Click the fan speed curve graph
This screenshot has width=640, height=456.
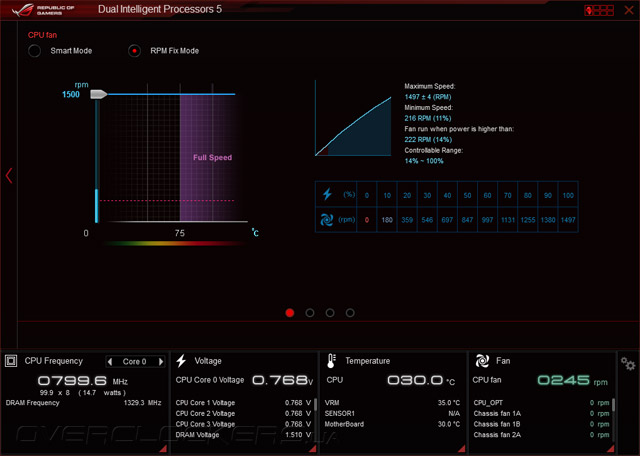(353, 118)
